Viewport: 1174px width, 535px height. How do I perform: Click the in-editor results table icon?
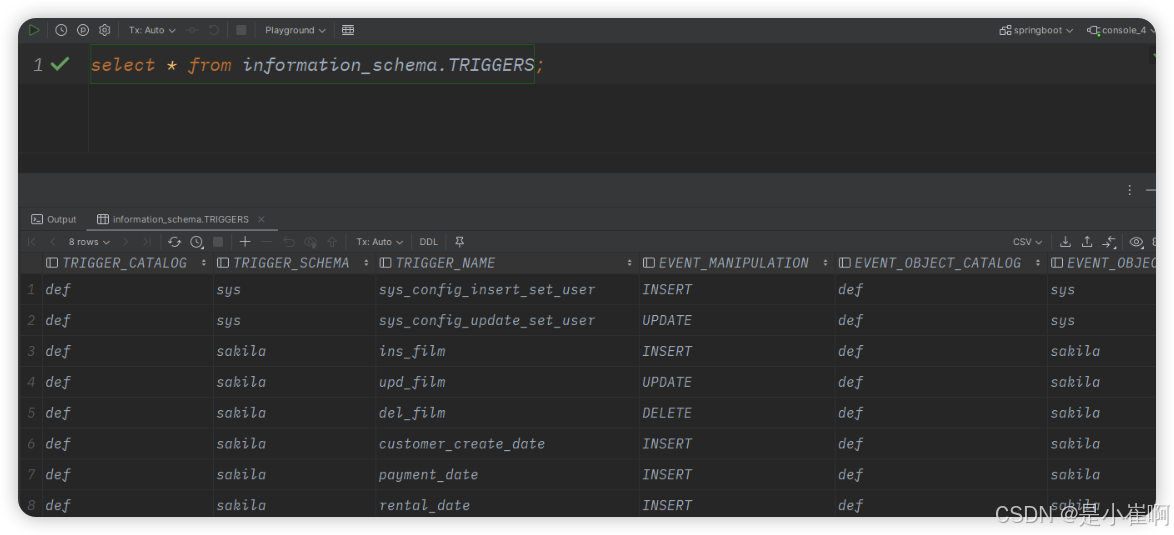coord(347,30)
